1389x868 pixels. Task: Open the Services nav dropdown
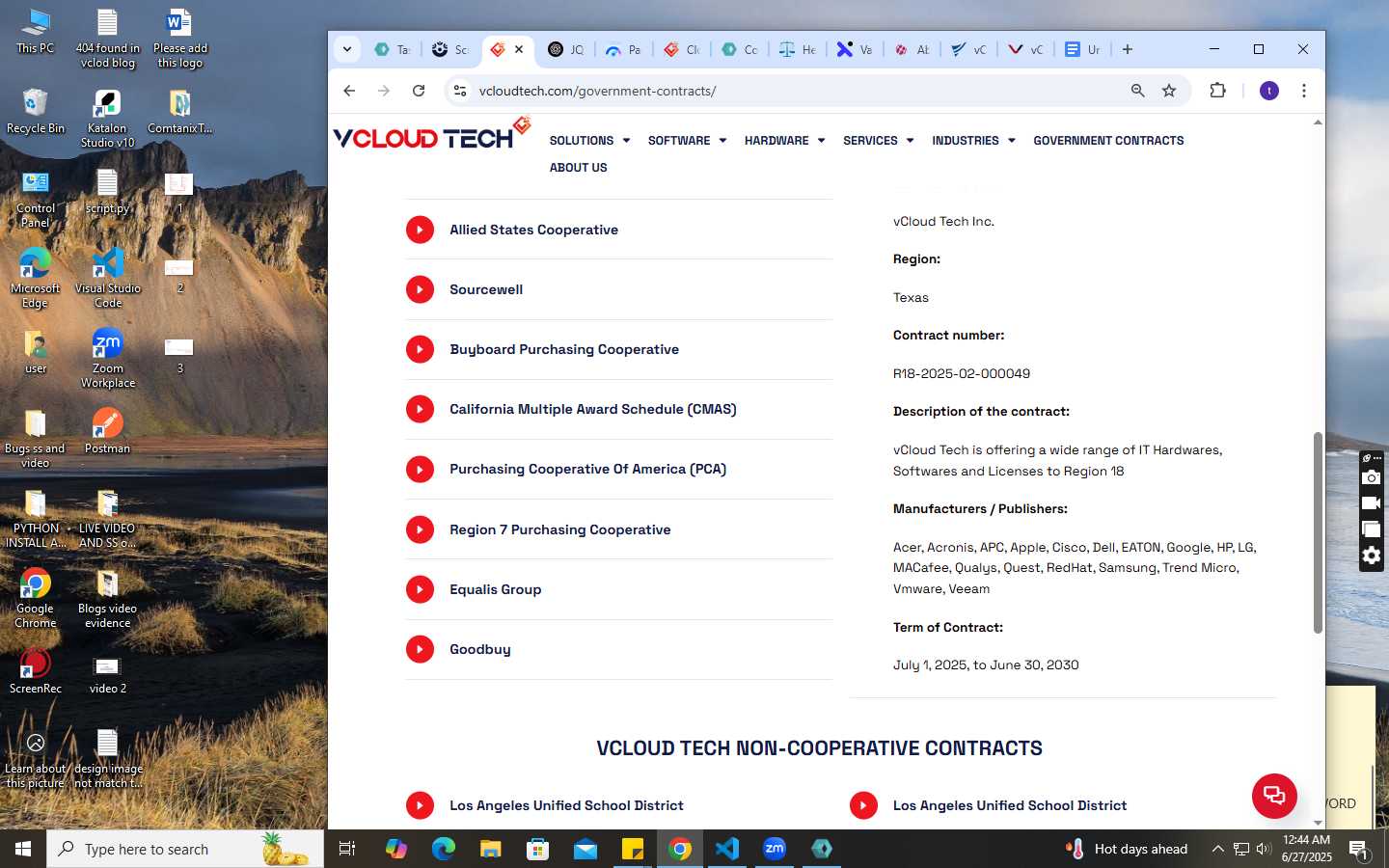click(878, 141)
